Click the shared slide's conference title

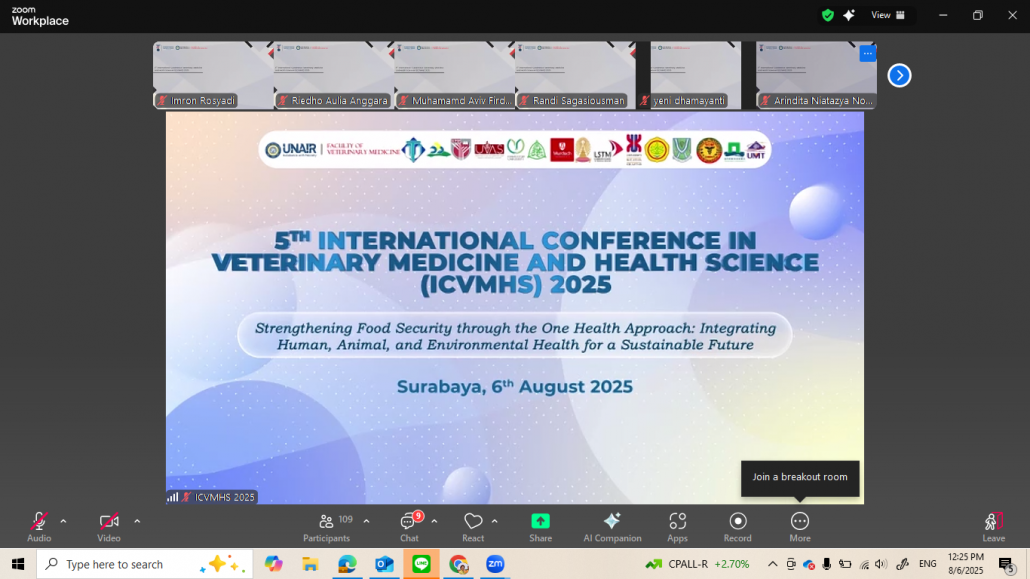point(515,262)
